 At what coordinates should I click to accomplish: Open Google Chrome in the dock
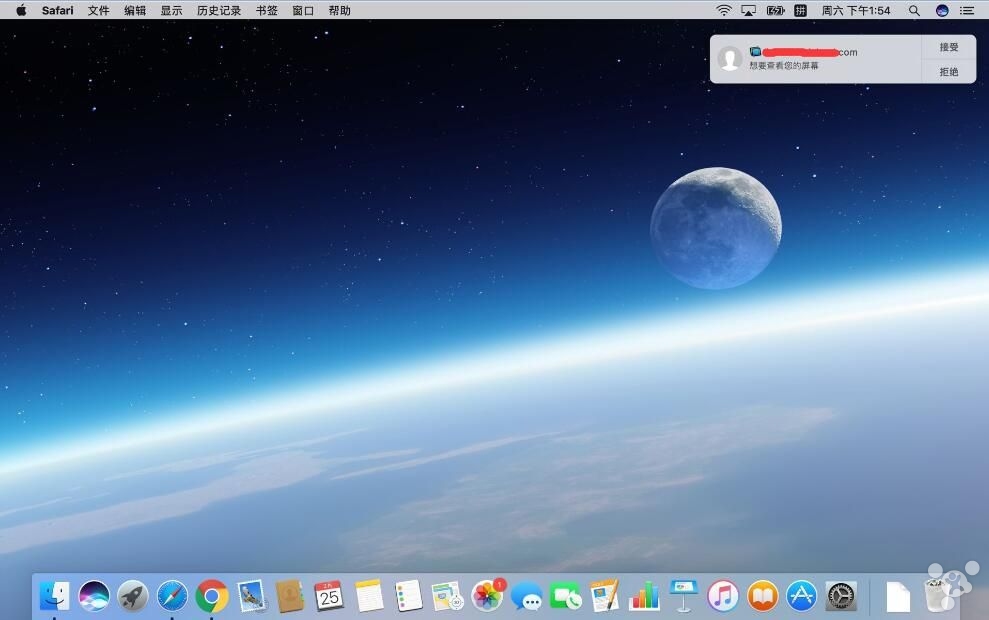tap(212, 596)
